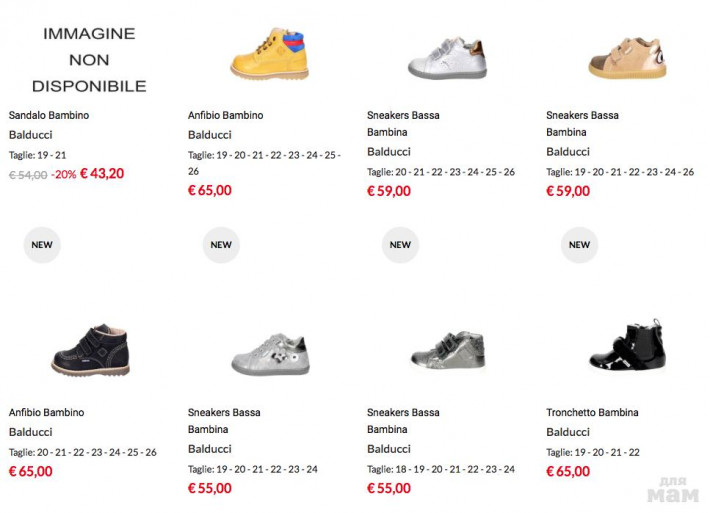Open the Sandalo Bambino product link
710x513 pixels.
click(49, 115)
